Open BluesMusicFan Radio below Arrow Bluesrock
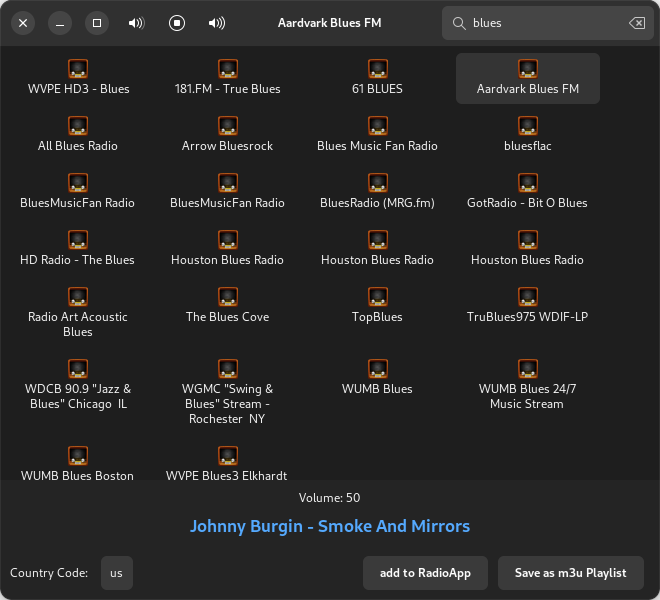The image size is (660, 600). click(x=228, y=192)
